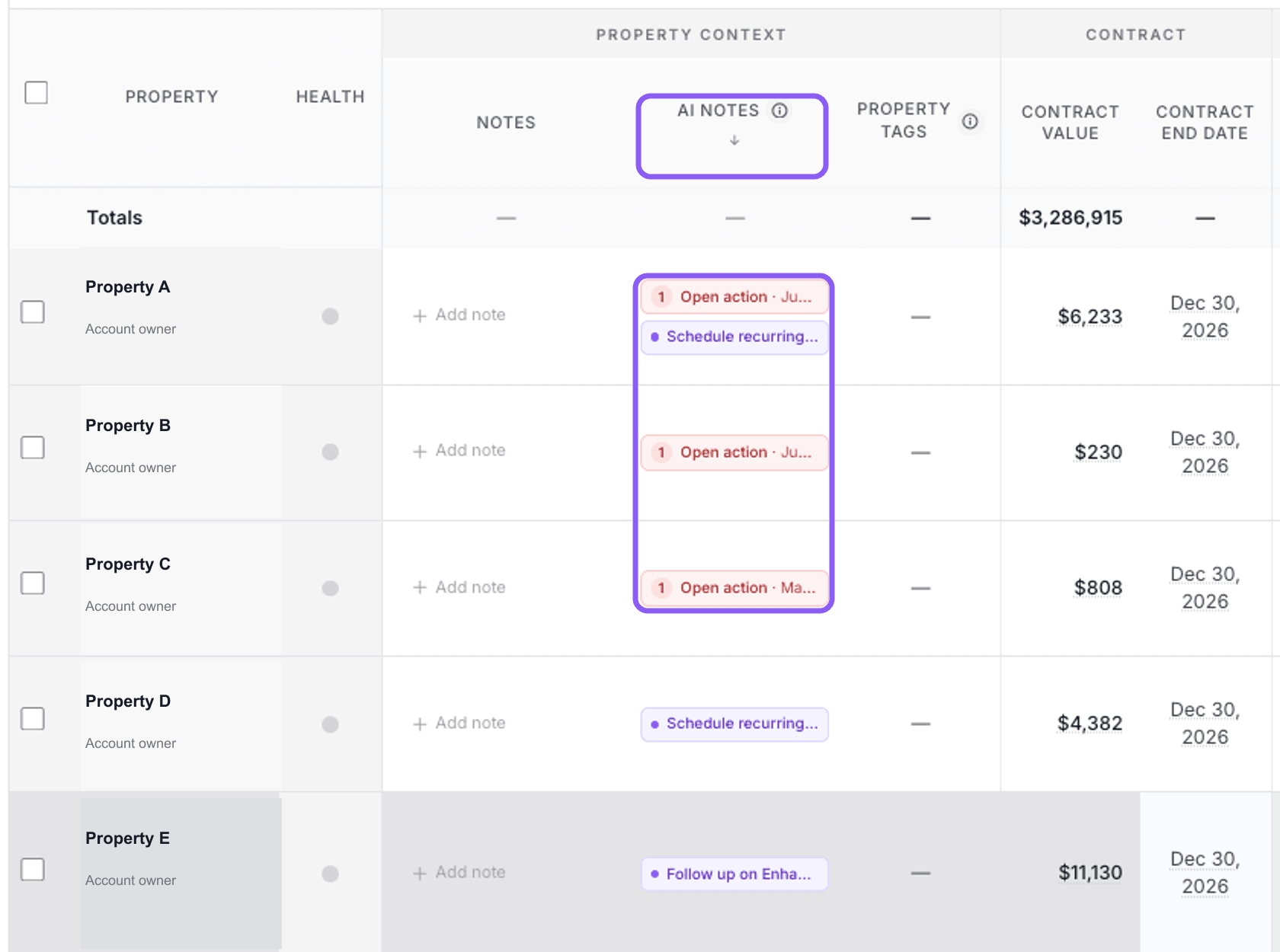1280x952 pixels.
Task: Check the Property E row checkbox
Action: click(x=32, y=869)
